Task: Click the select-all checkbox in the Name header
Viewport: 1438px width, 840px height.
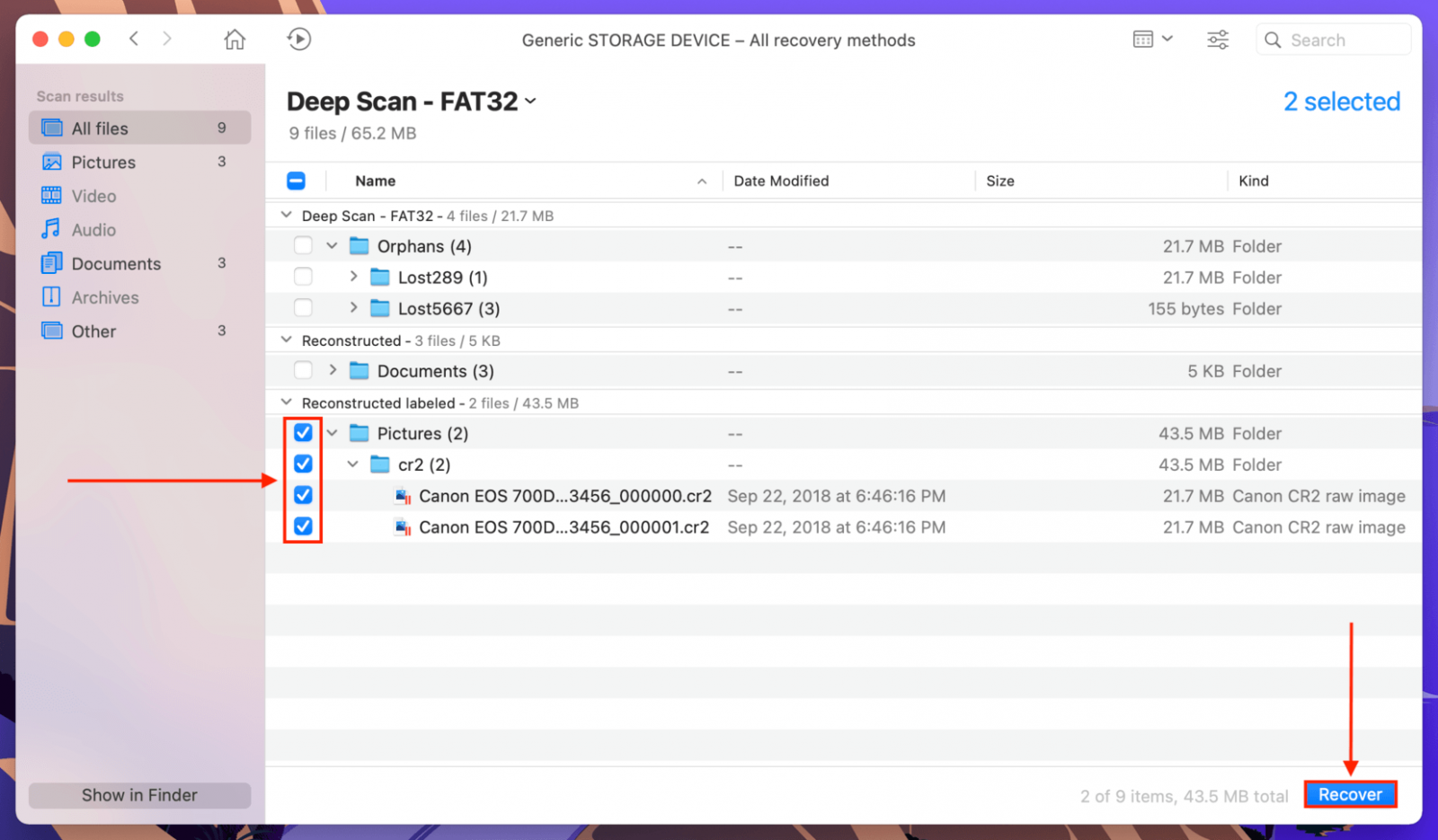Action: [x=296, y=181]
